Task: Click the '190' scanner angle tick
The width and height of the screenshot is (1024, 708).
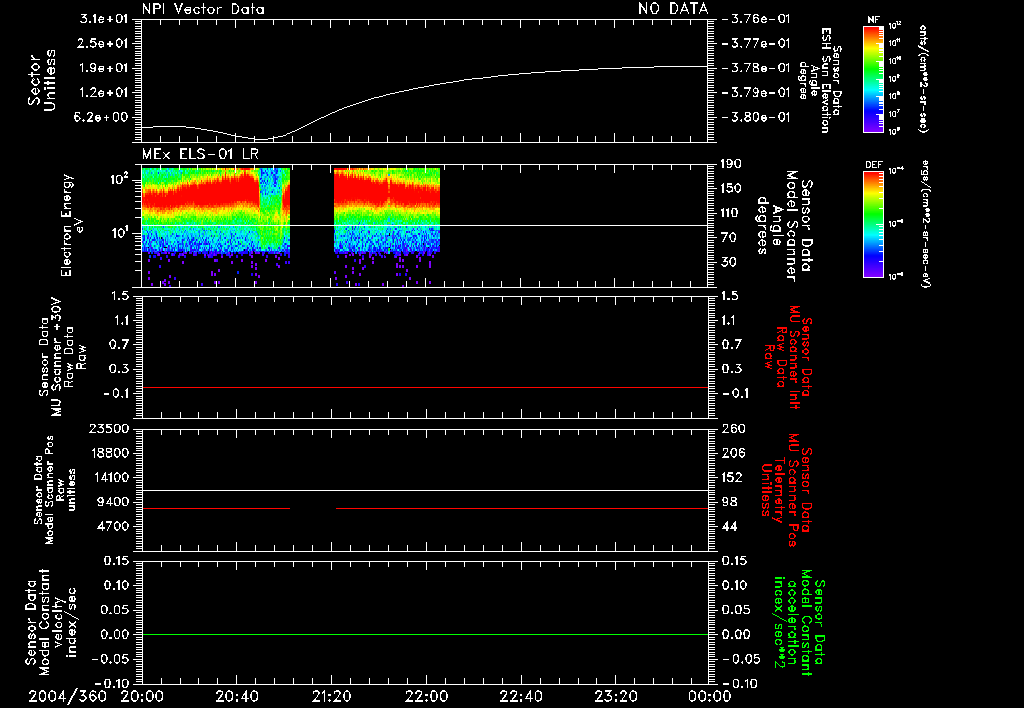Action: click(x=731, y=164)
